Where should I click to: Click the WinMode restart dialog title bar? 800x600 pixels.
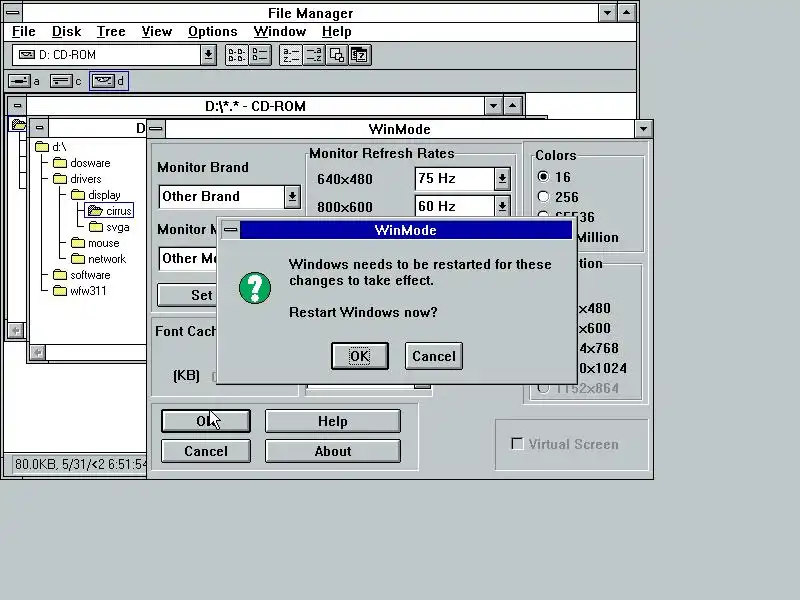click(406, 230)
